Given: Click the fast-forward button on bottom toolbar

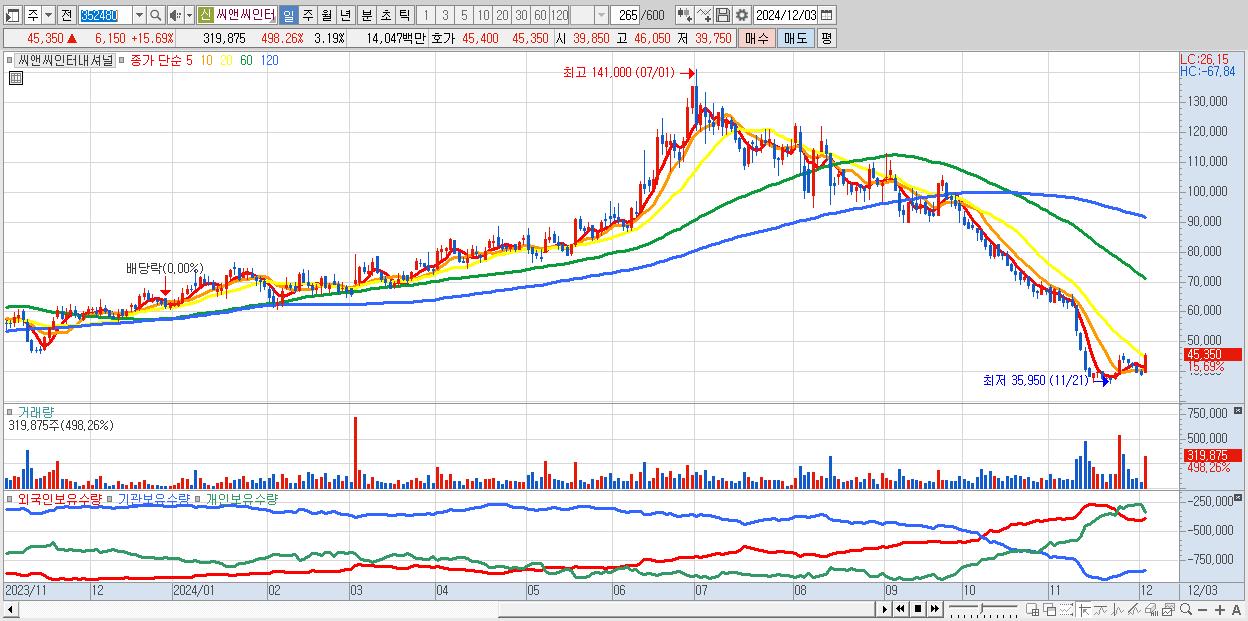Looking at the screenshot, I should point(935,609).
